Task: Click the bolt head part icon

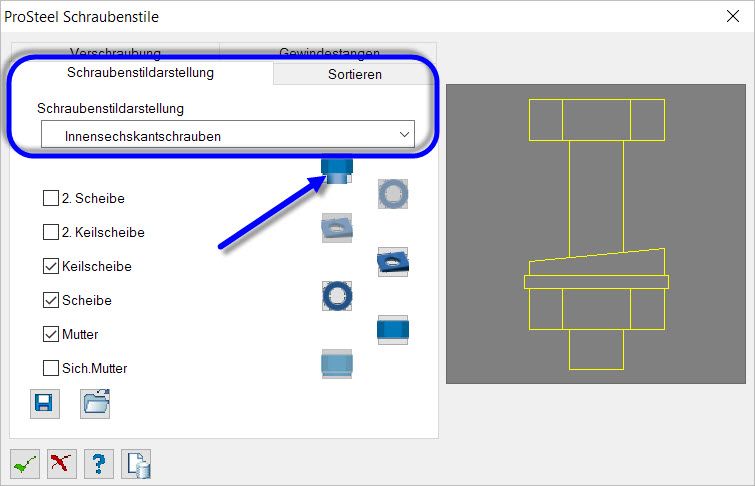Action: tap(337, 171)
